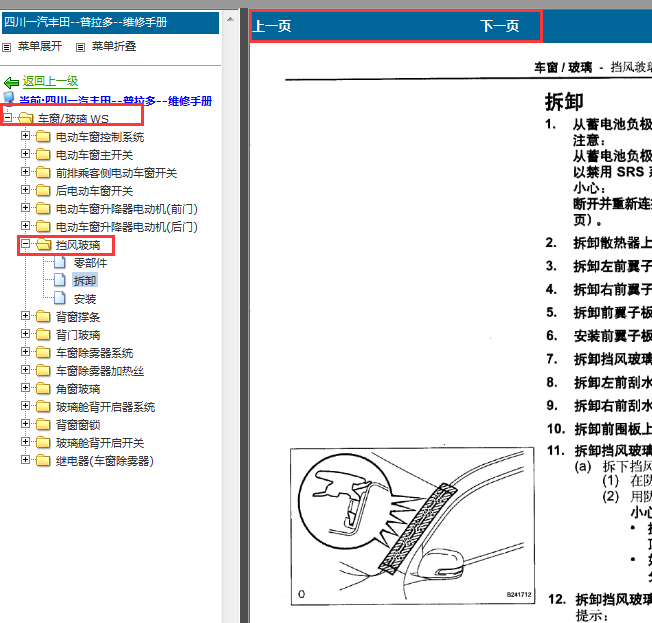Click the folder icon for 玻璃舱背开启开关
Screen dimensions: 652x623
pyautogui.click(x=43, y=443)
